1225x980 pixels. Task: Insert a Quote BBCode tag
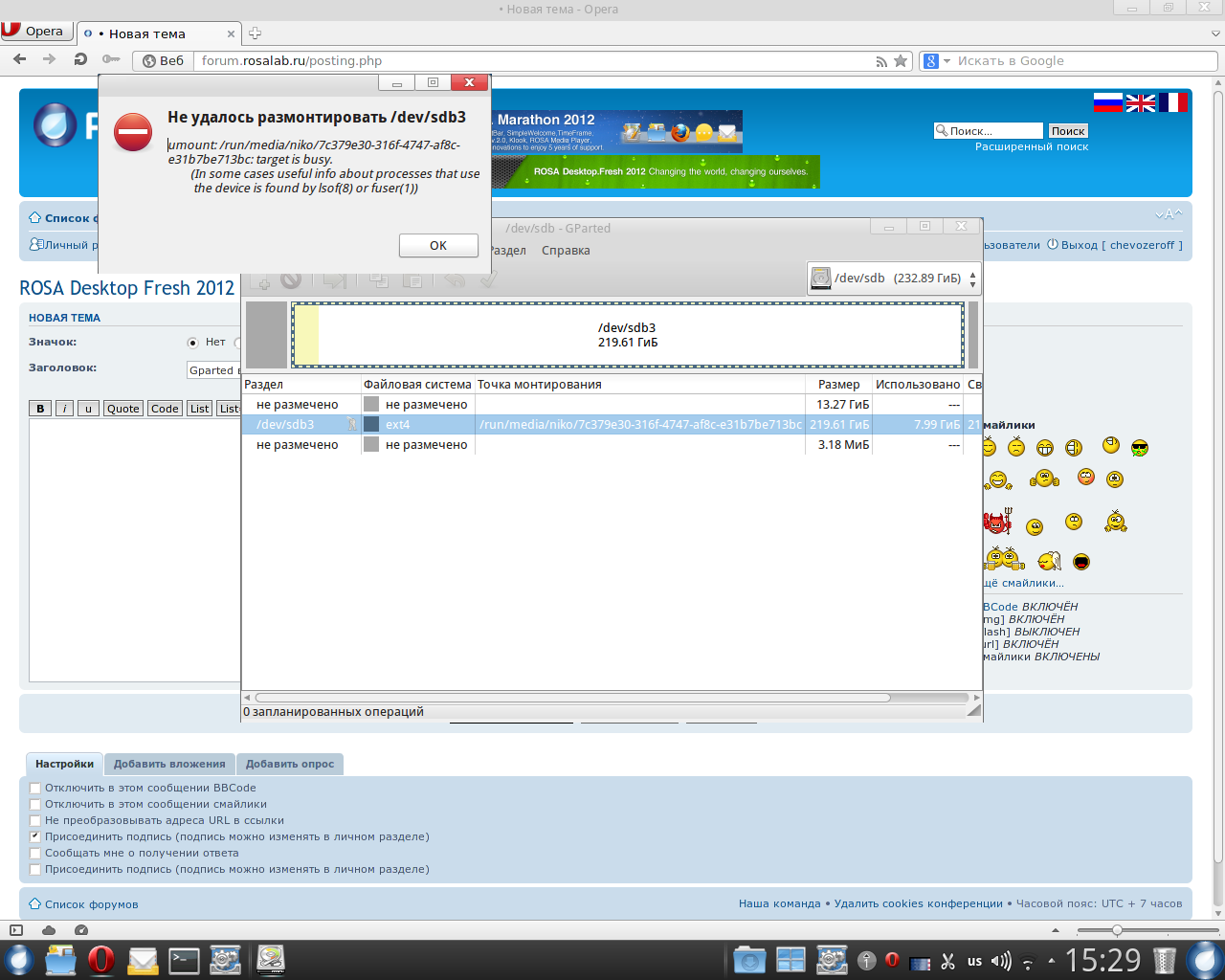pyautogui.click(x=122, y=409)
